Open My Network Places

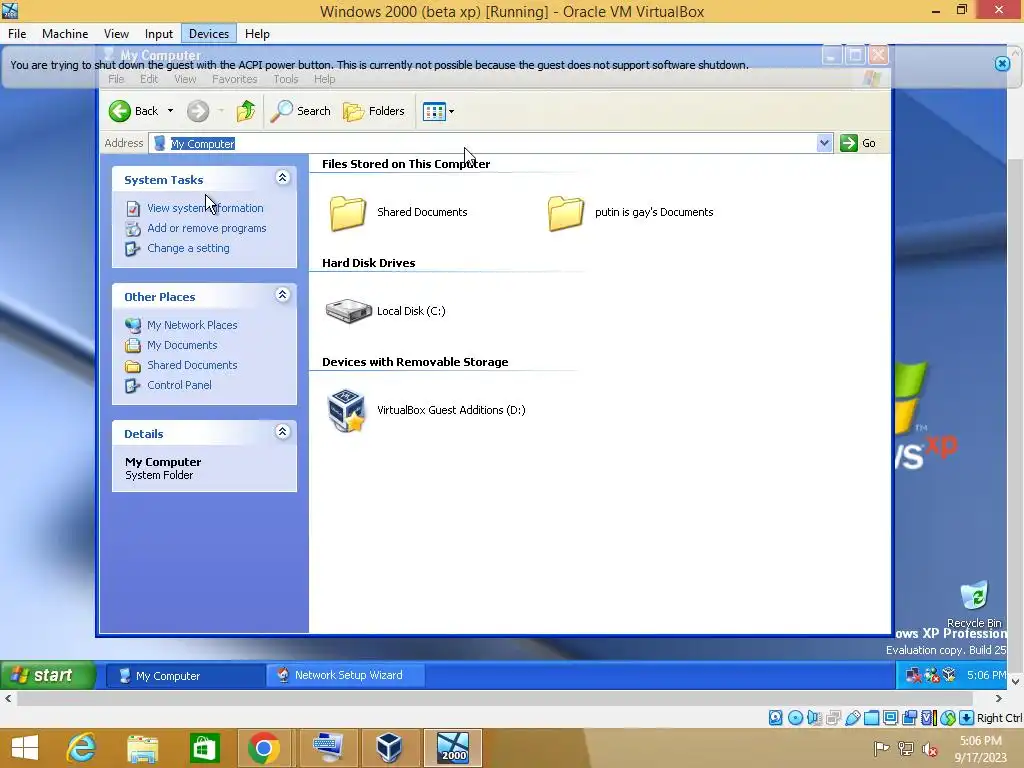(192, 325)
